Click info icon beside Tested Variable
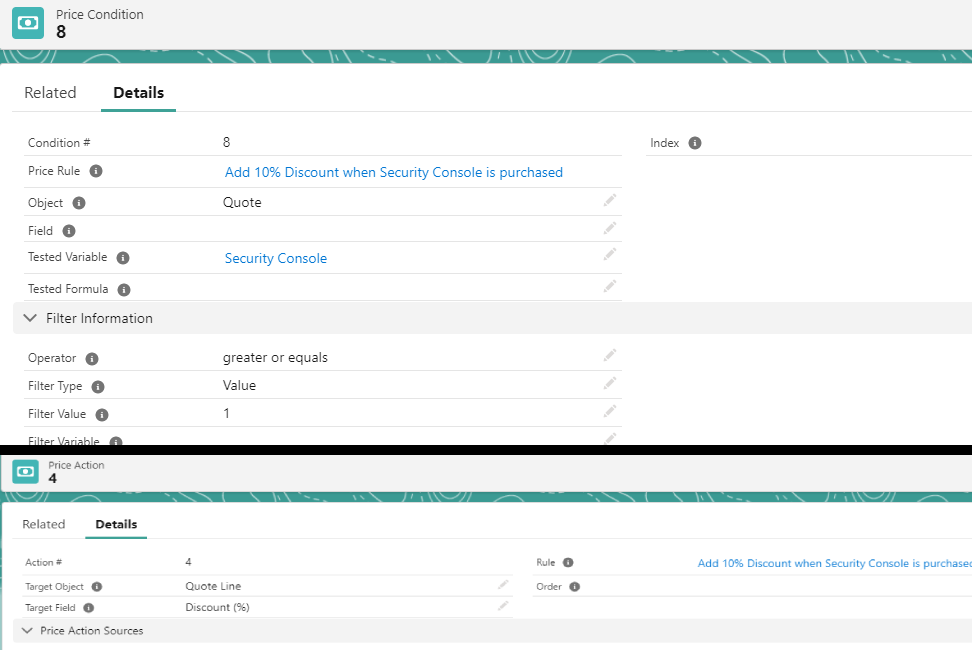Viewport: 972px width, 650px height. point(123,258)
